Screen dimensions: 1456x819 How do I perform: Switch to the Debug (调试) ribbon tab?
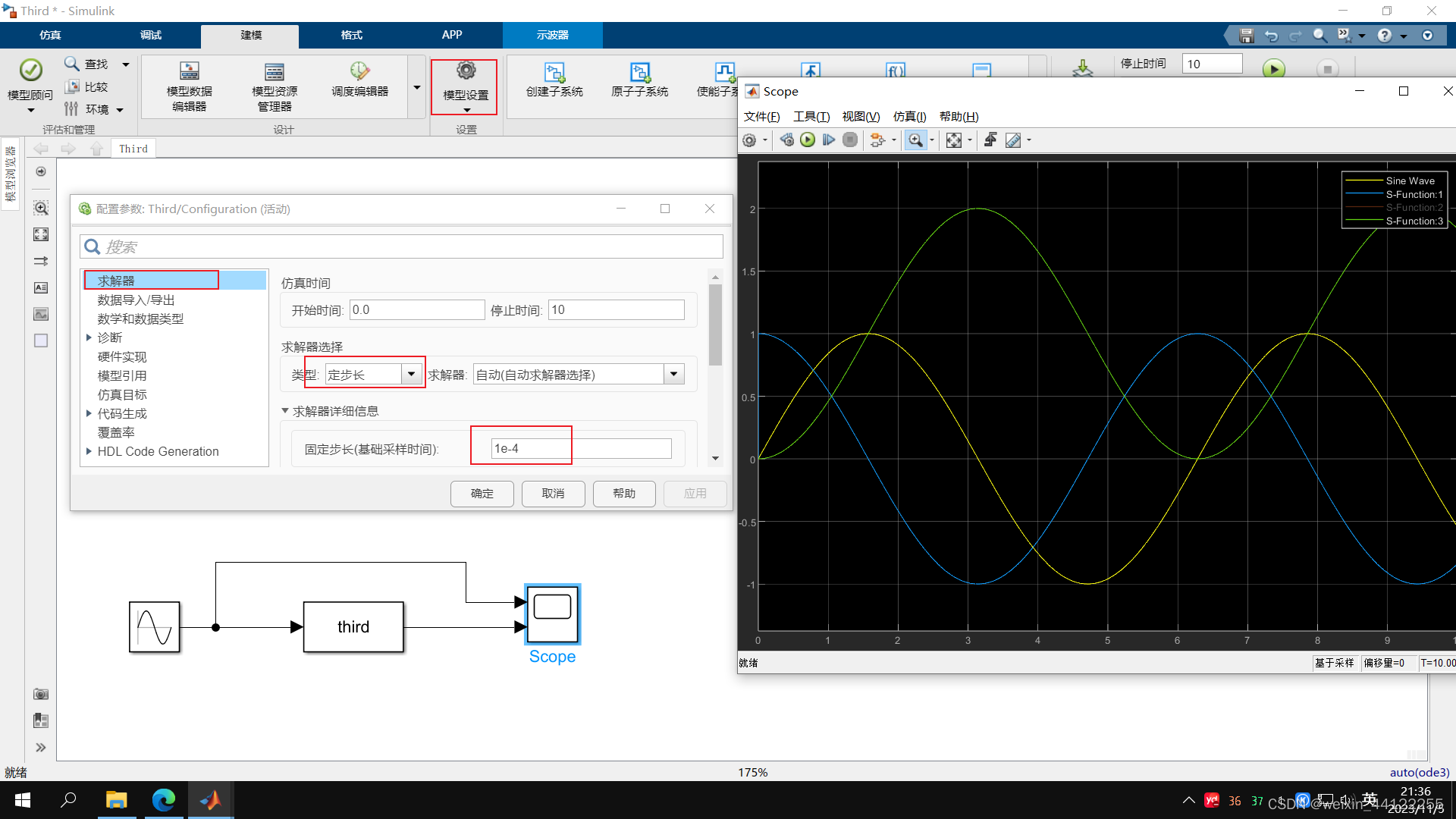(150, 35)
